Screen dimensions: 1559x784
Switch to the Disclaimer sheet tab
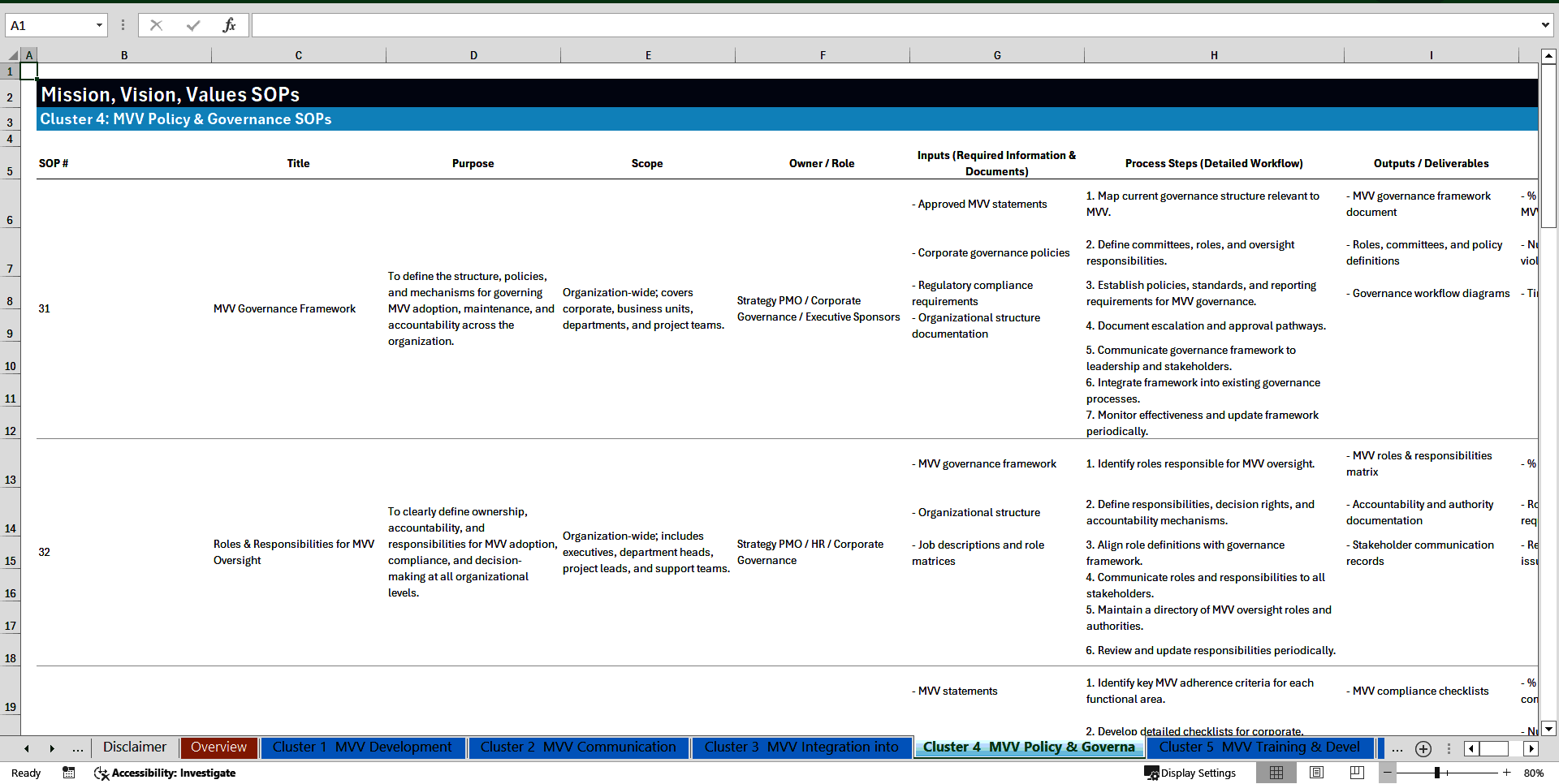click(x=133, y=747)
